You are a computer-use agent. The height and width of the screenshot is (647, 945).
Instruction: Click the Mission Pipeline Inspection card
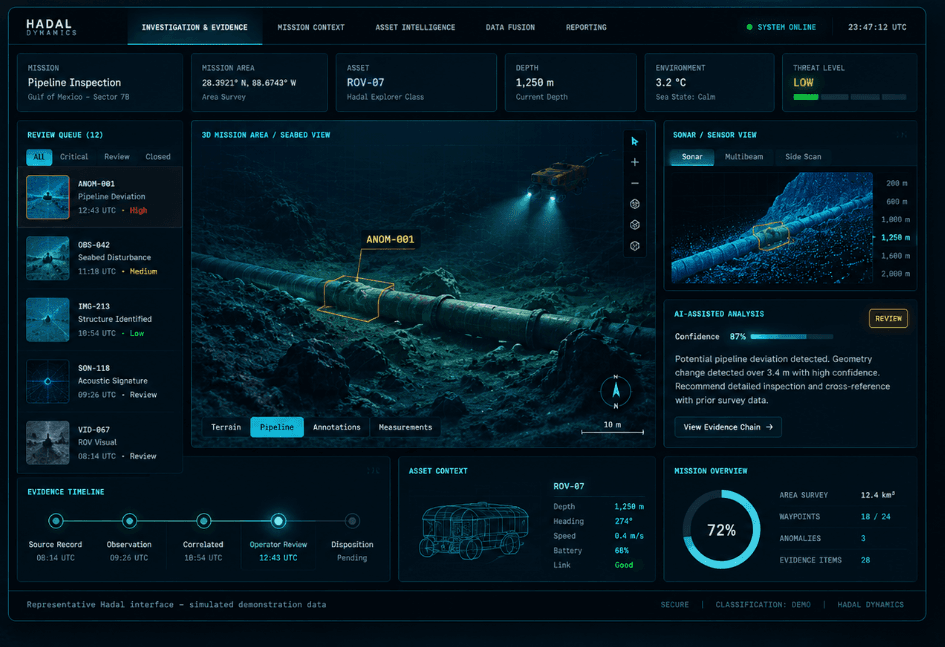(100, 83)
